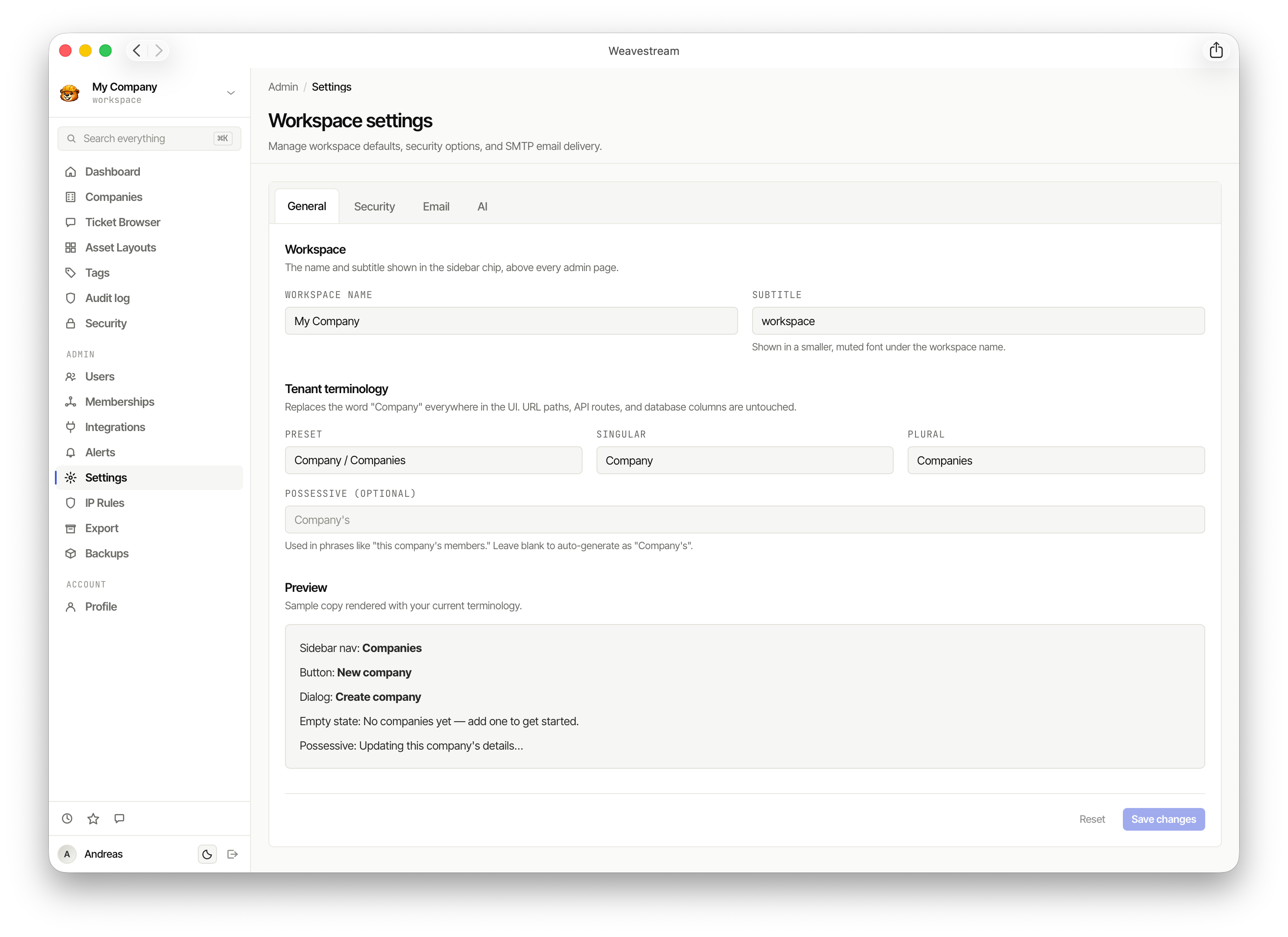Click the Search everything field
The height and width of the screenshot is (937, 1288).
coord(149,139)
